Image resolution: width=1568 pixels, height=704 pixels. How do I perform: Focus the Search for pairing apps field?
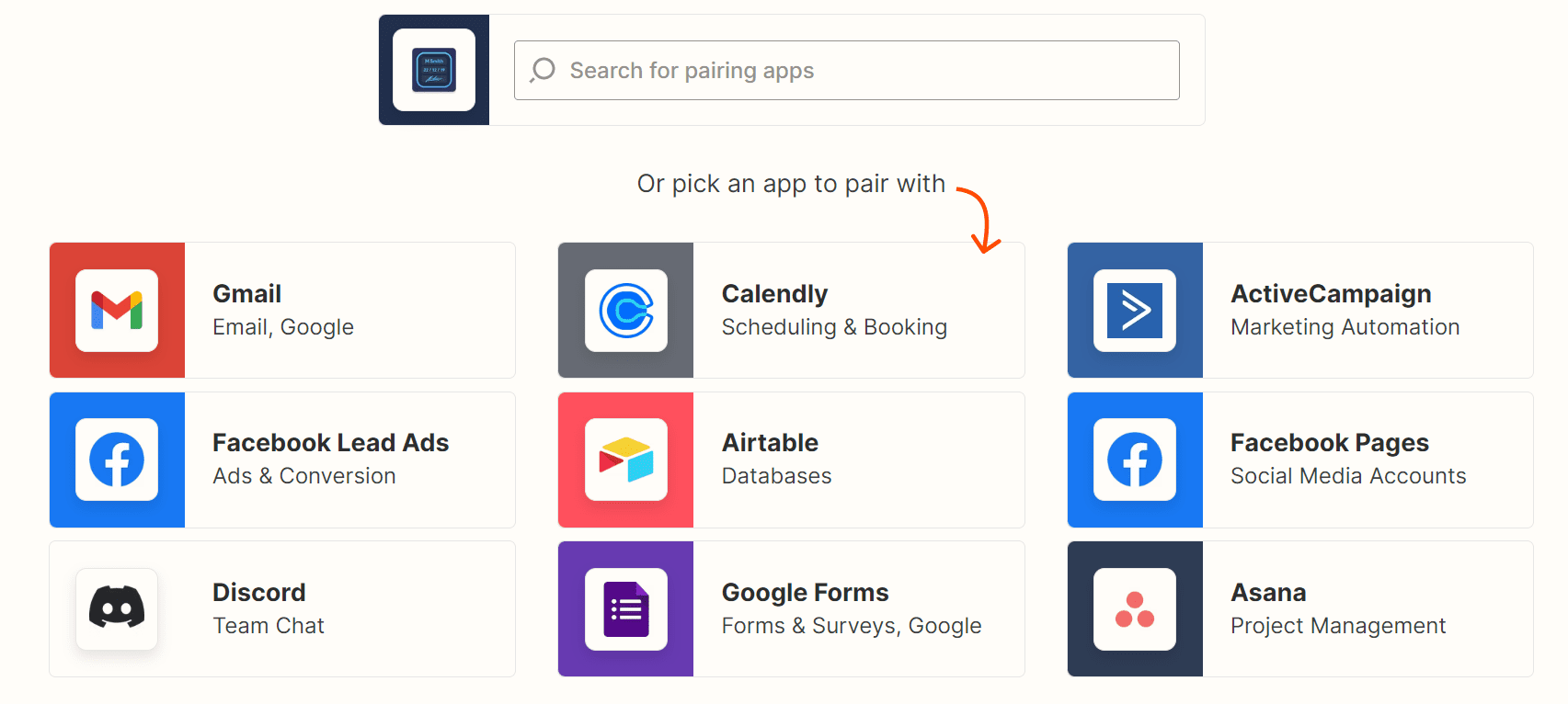click(x=846, y=70)
